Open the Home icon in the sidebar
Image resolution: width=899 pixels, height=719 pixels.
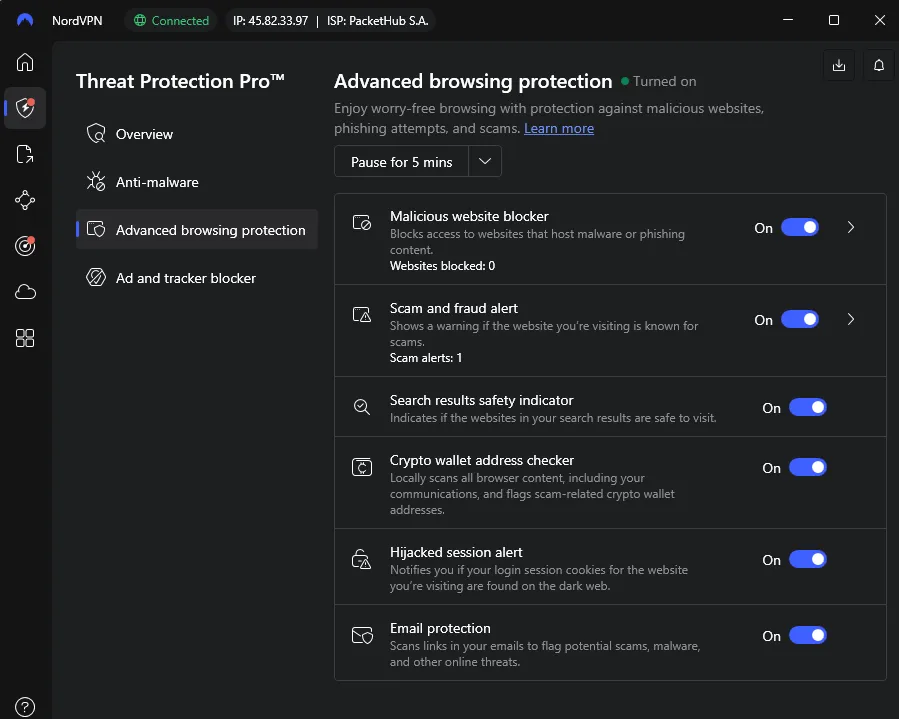pyautogui.click(x=25, y=62)
